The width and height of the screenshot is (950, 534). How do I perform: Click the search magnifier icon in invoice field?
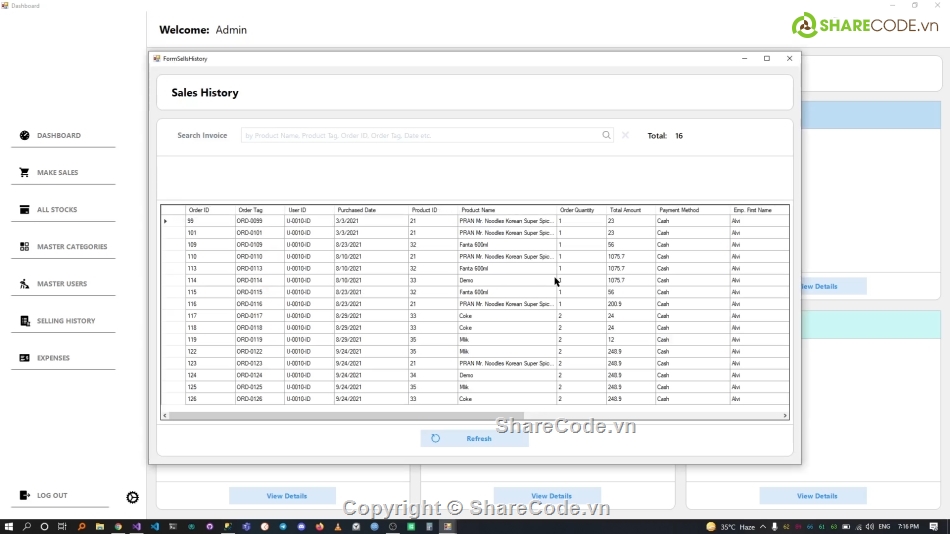point(606,135)
